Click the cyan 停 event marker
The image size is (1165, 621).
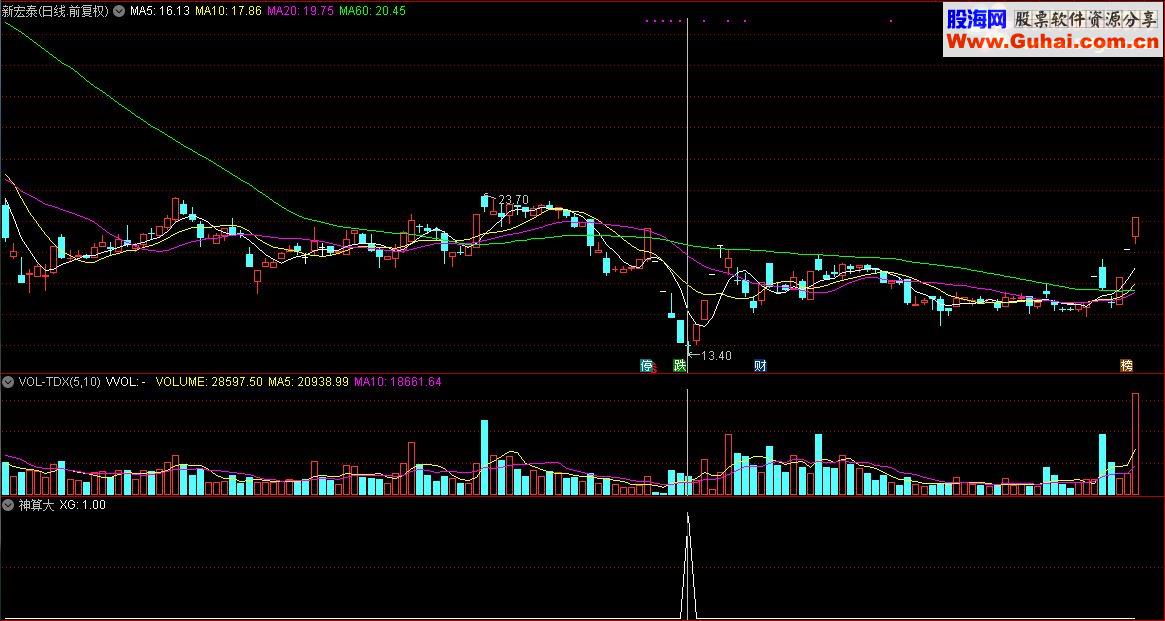pyautogui.click(x=647, y=365)
